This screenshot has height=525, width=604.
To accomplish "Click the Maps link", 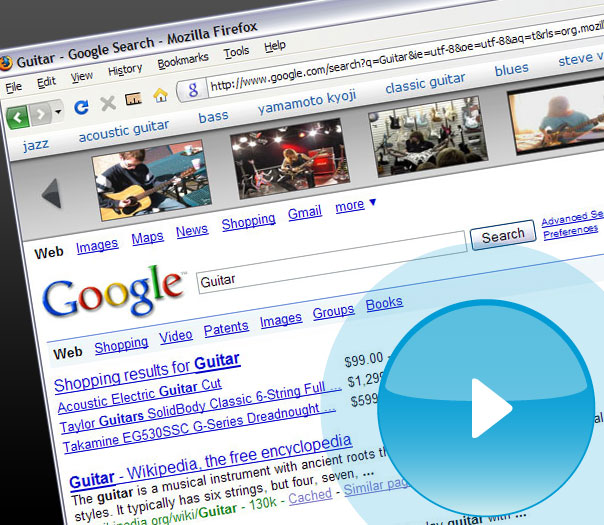I will pos(148,238).
